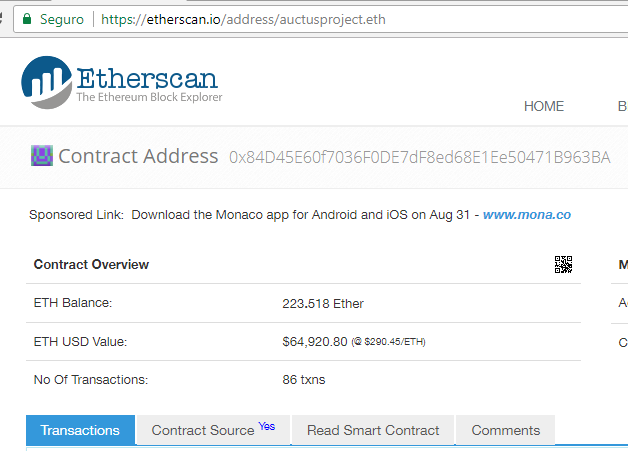This screenshot has width=628, height=451.
Task: Click the green secure padlock icon
Action: click(27, 19)
